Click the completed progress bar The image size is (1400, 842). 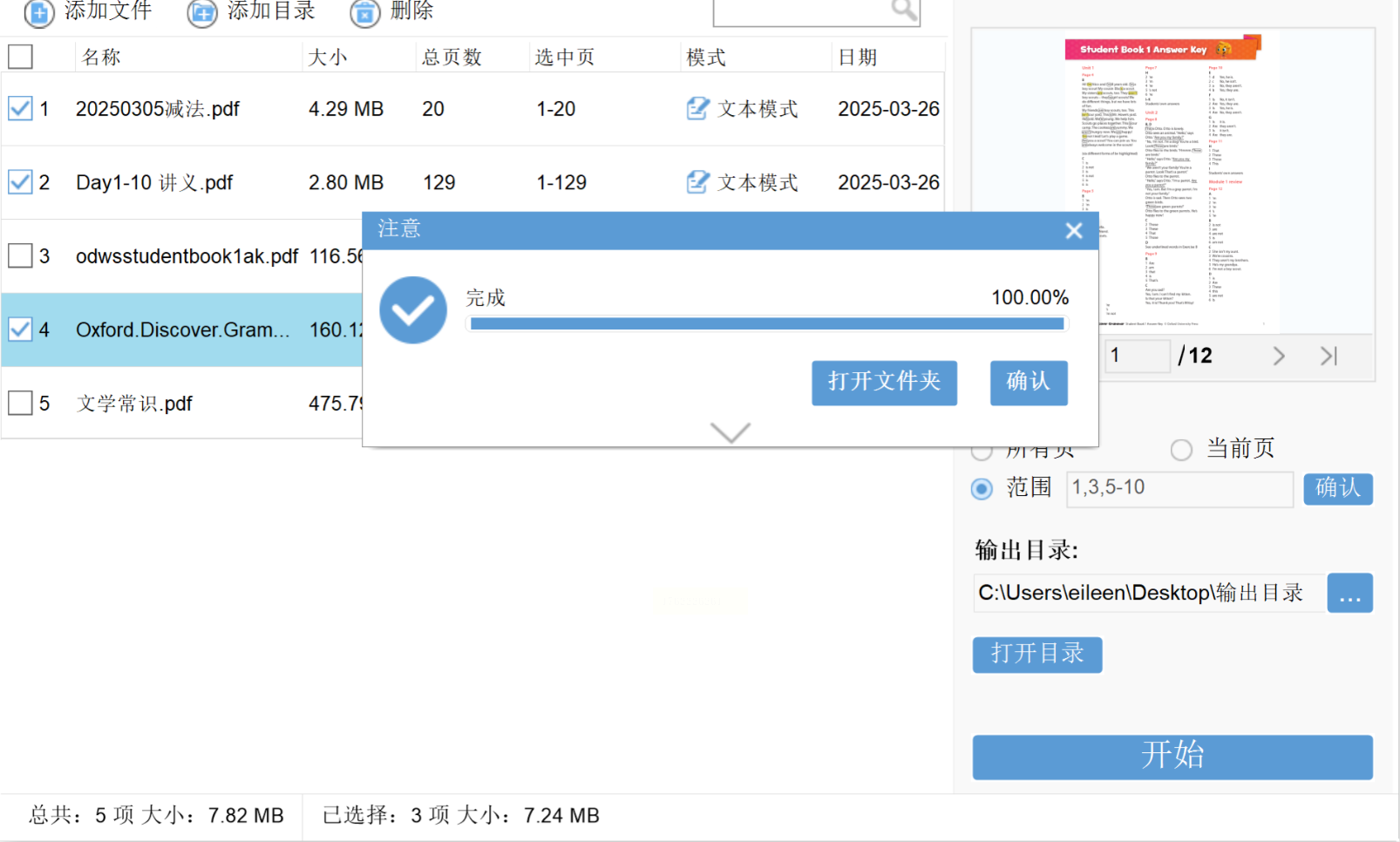(766, 324)
